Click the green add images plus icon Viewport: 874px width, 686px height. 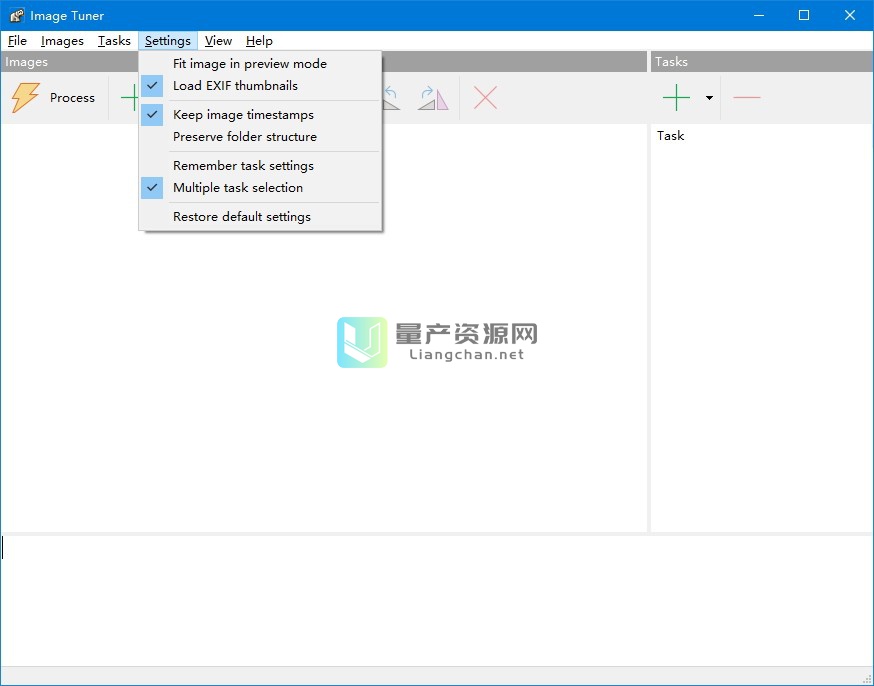click(x=129, y=98)
